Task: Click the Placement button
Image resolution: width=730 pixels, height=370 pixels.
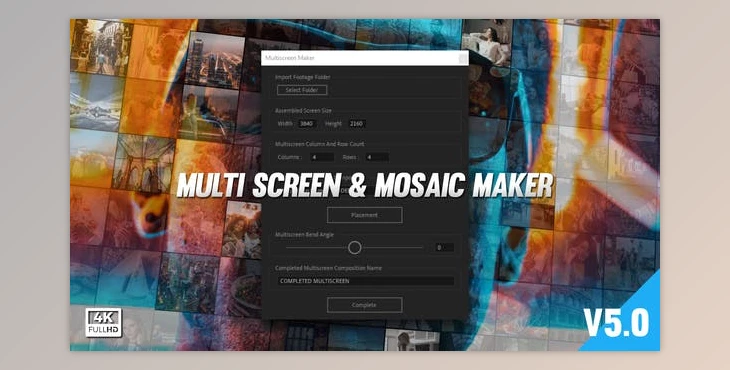Action: pos(365,215)
